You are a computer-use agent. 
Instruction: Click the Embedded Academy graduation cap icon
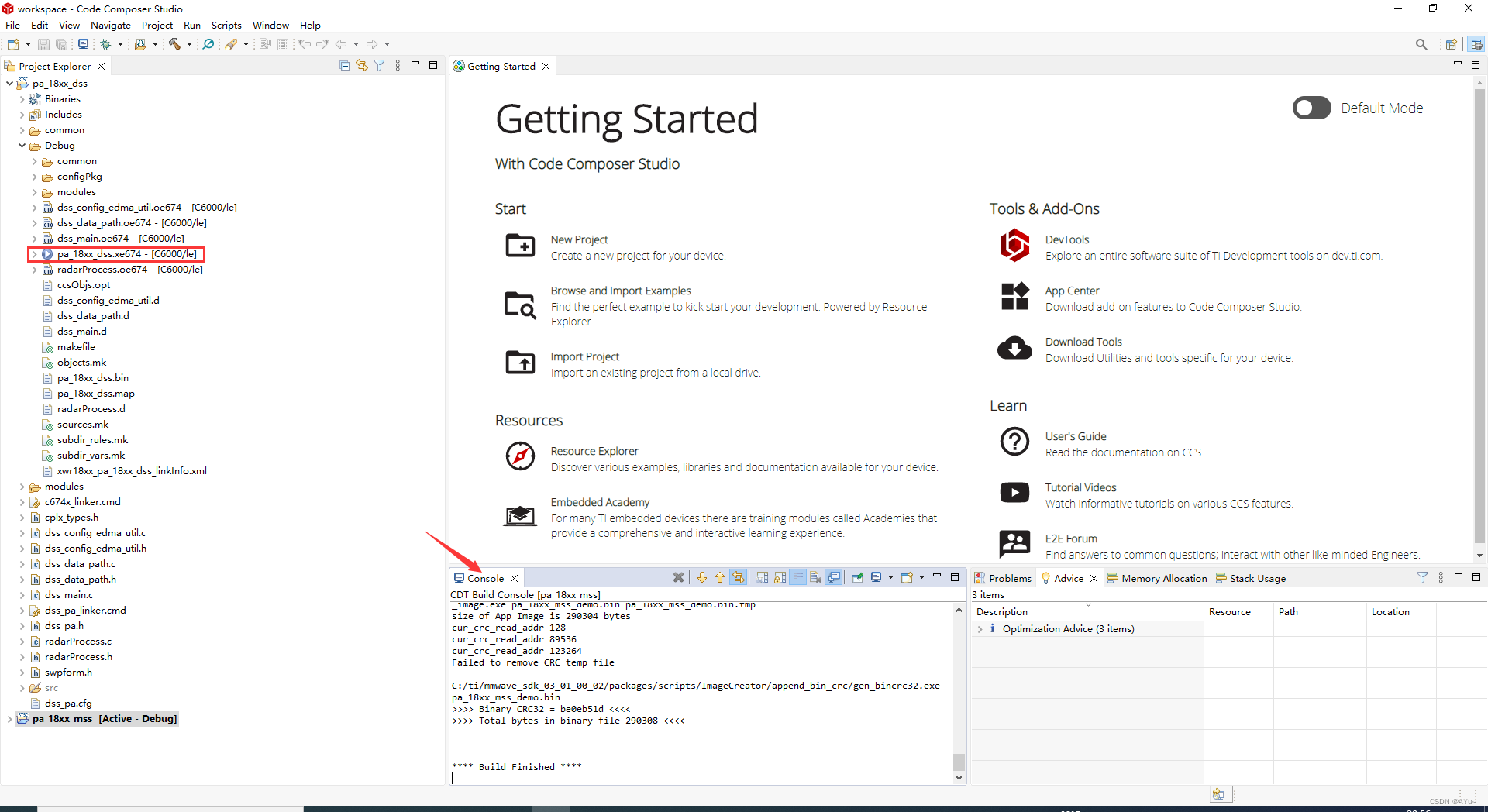pyautogui.click(x=520, y=515)
